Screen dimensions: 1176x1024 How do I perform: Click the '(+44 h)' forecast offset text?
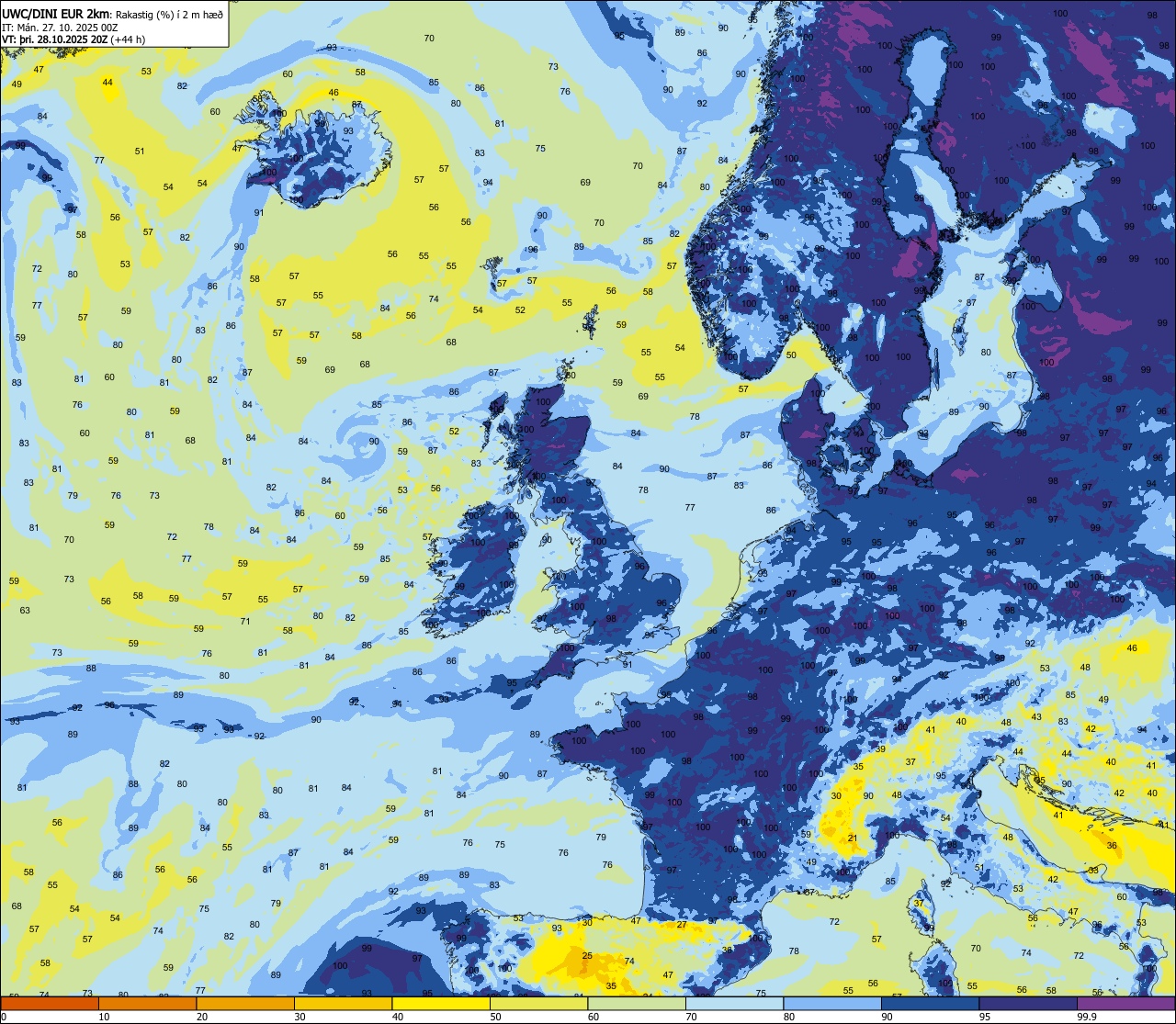128,39
